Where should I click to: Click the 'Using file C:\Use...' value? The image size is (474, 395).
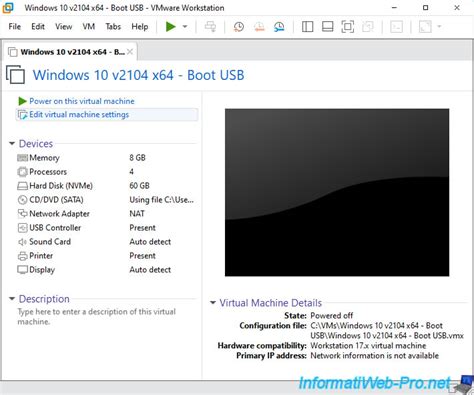tap(161, 200)
